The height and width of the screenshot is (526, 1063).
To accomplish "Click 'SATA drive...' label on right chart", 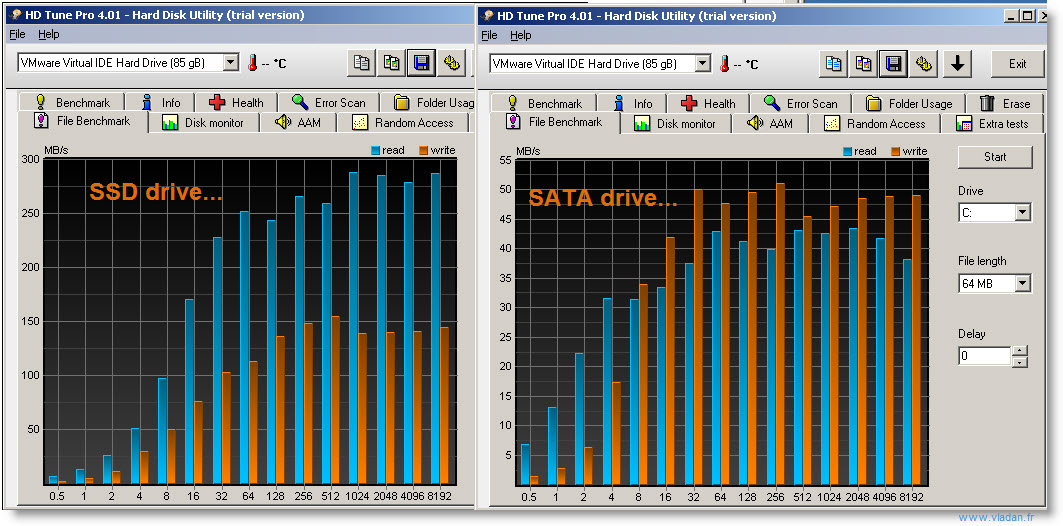I will 603,198.
